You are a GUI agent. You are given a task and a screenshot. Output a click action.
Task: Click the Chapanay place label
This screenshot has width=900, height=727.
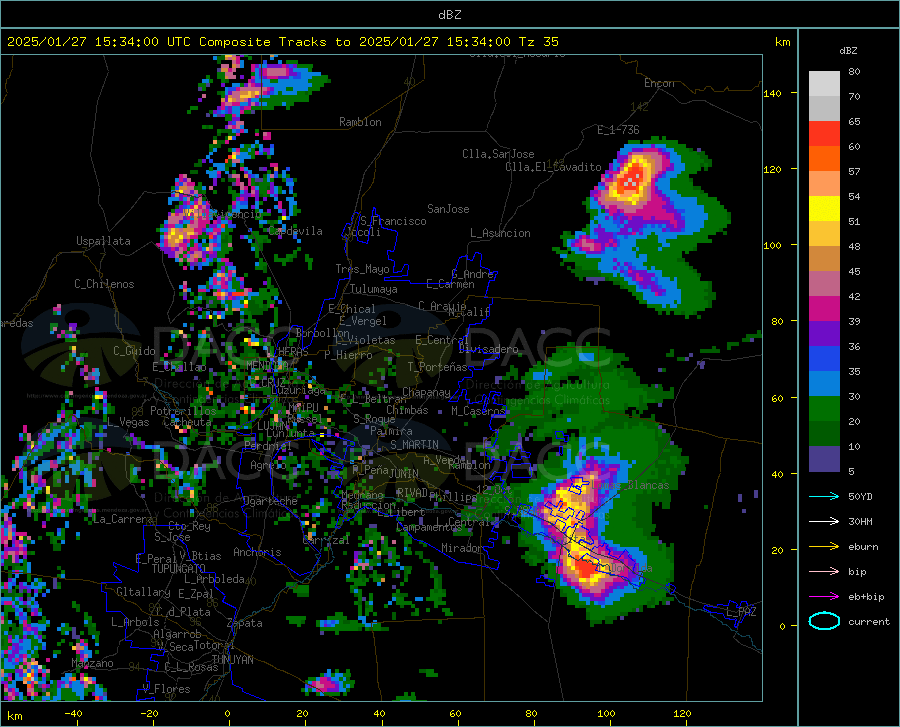(x=426, y=392)
